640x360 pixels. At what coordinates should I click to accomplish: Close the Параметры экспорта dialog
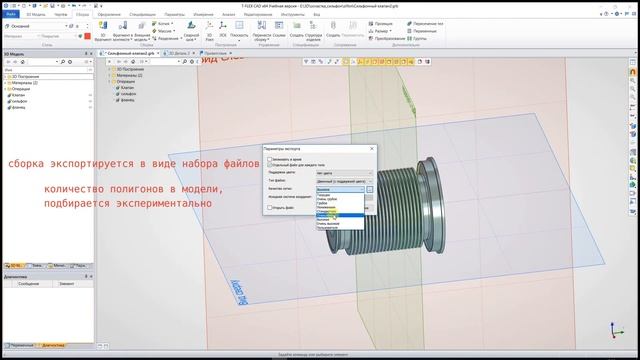click(x=371, y=149)
